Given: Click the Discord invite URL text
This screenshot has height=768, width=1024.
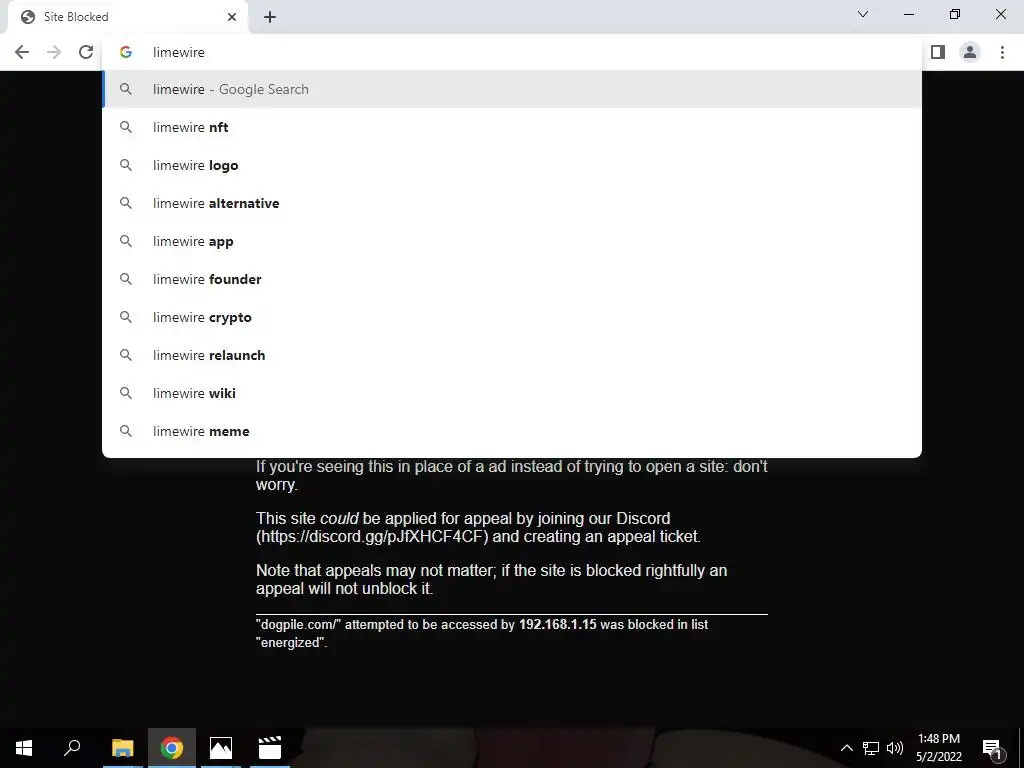Looking at the screenshot, I should [x=372, y=537].
